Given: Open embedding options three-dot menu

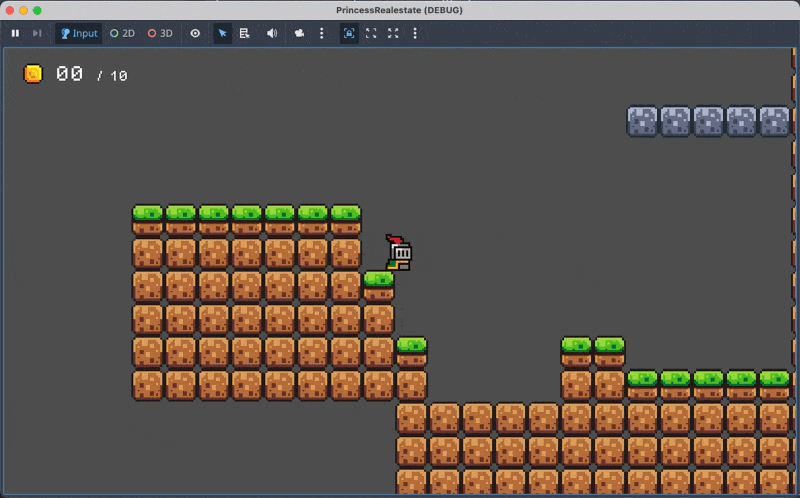Looking at the screenshot, I should tap(415, 33).
